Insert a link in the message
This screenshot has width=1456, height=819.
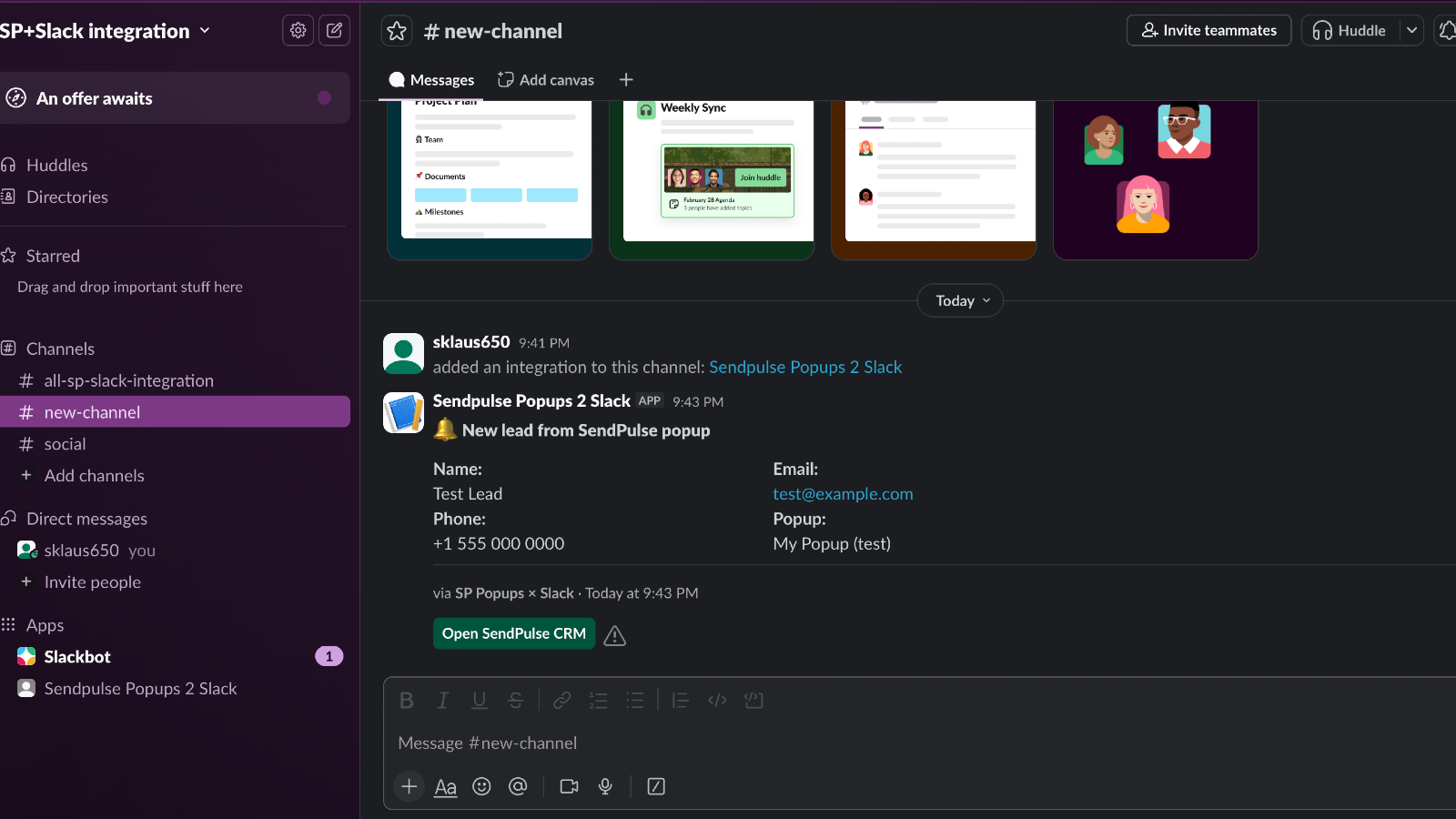562,700
